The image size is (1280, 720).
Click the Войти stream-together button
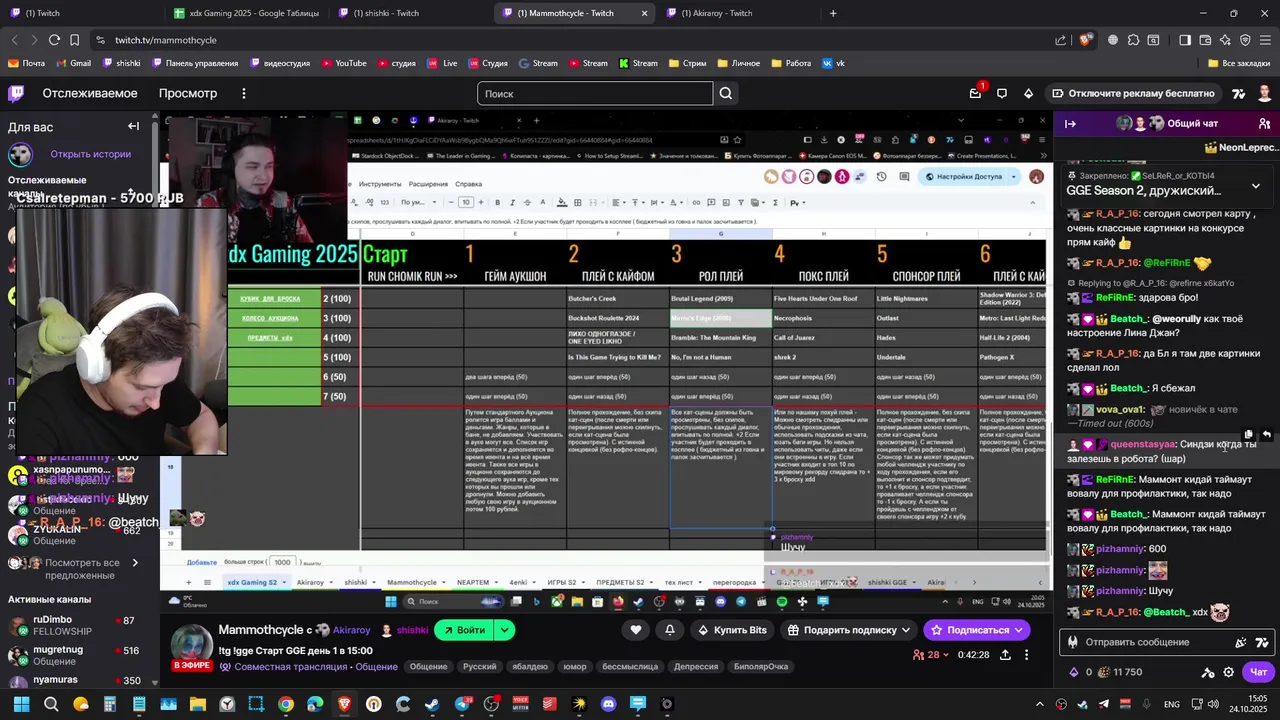(x=464, y=630)
